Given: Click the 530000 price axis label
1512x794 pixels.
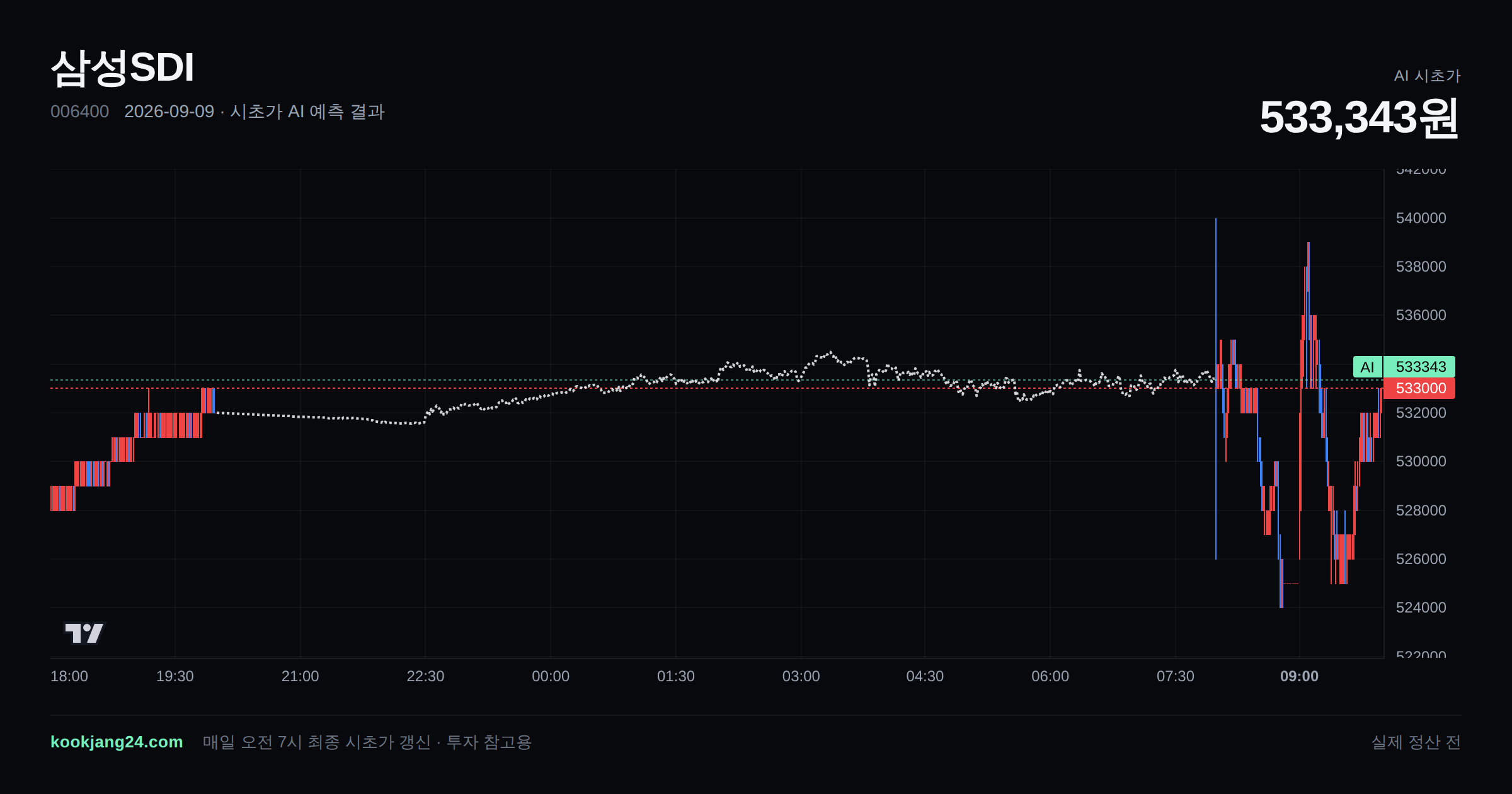Looking at the screenshot, I should pos(1421,461).
